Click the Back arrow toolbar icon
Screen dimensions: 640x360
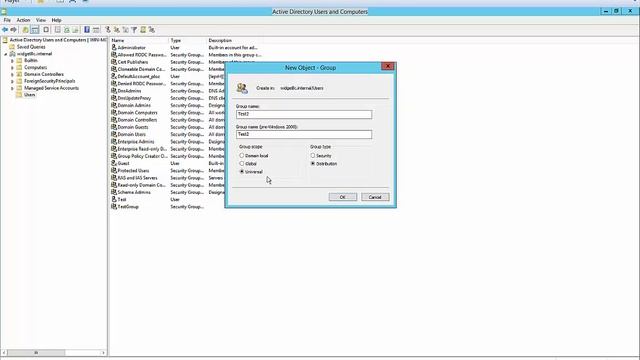pos(5,30)
